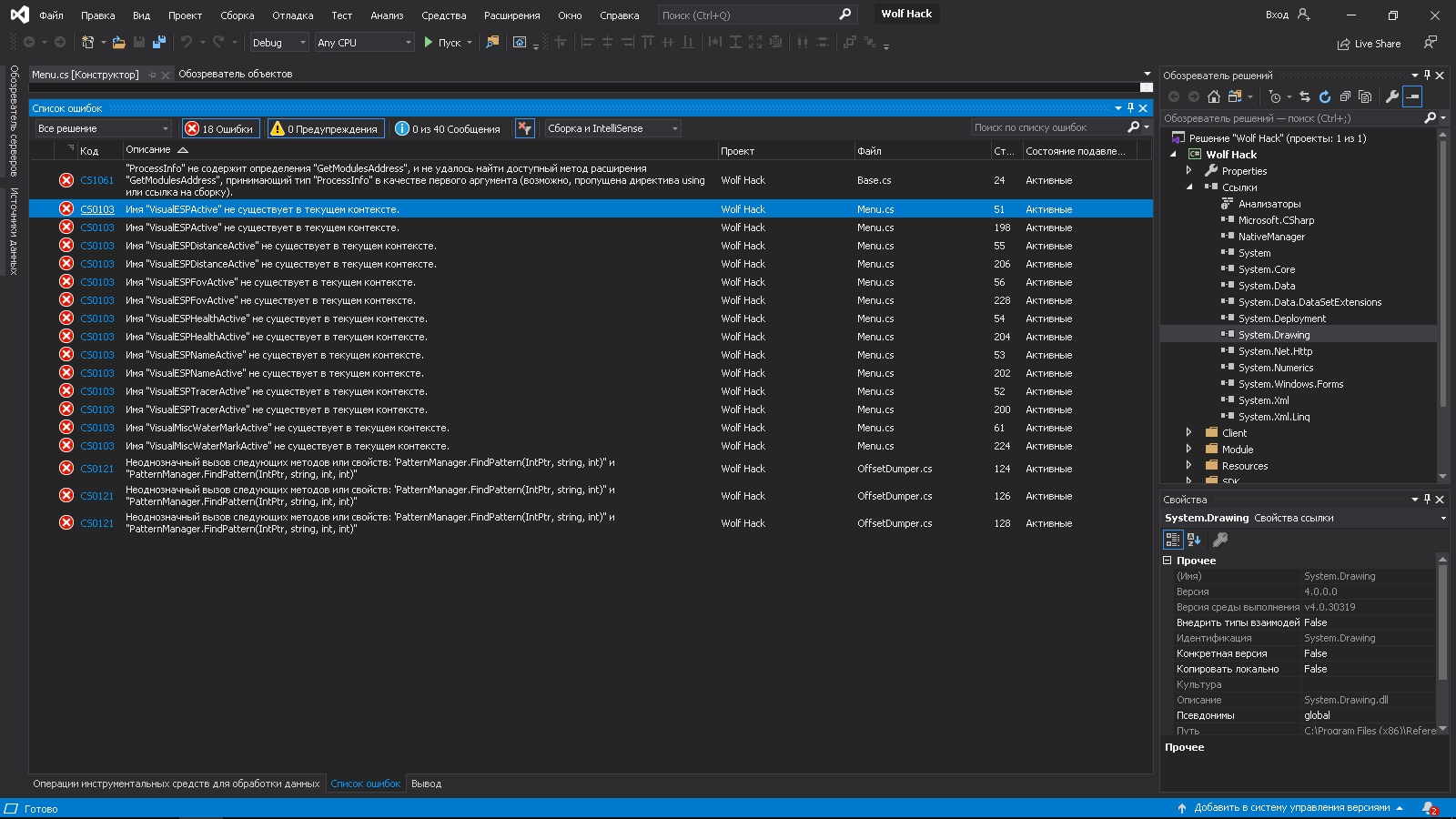Click the categorized view icon in Properties
Screen dimensions: 1456x819
coord(1173,540)
